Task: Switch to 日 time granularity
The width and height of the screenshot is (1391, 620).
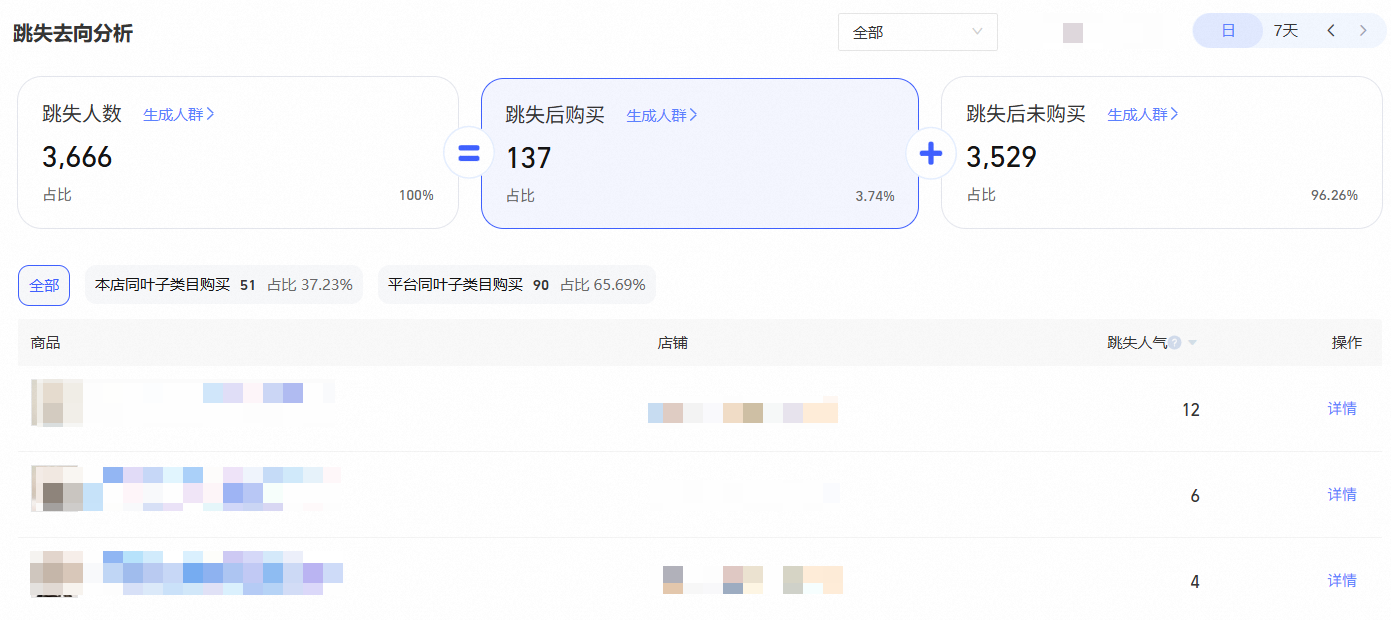Action: (x=1228, y=31)
